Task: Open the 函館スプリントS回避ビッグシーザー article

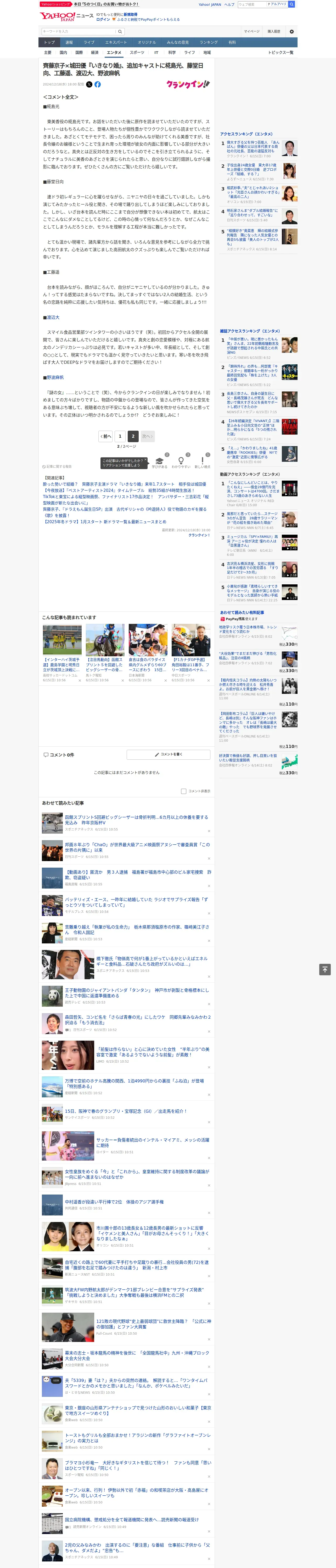Action: pyautogui.click(x=137, y=820)
